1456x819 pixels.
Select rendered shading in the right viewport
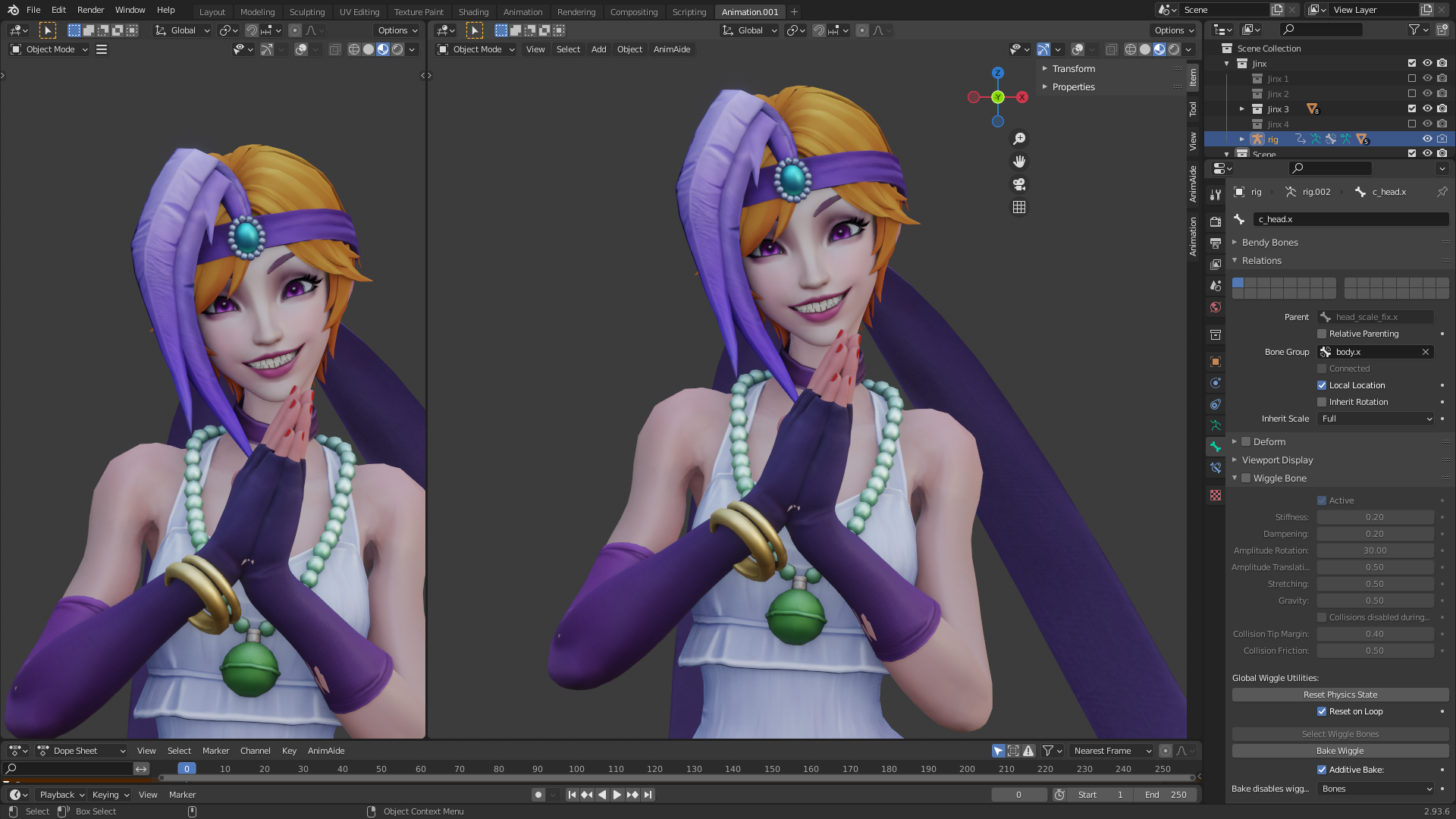point(1174,49)
